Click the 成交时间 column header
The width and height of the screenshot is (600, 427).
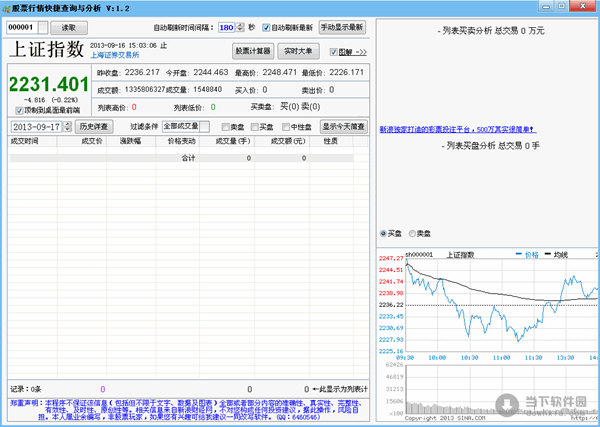click(24, 143)
